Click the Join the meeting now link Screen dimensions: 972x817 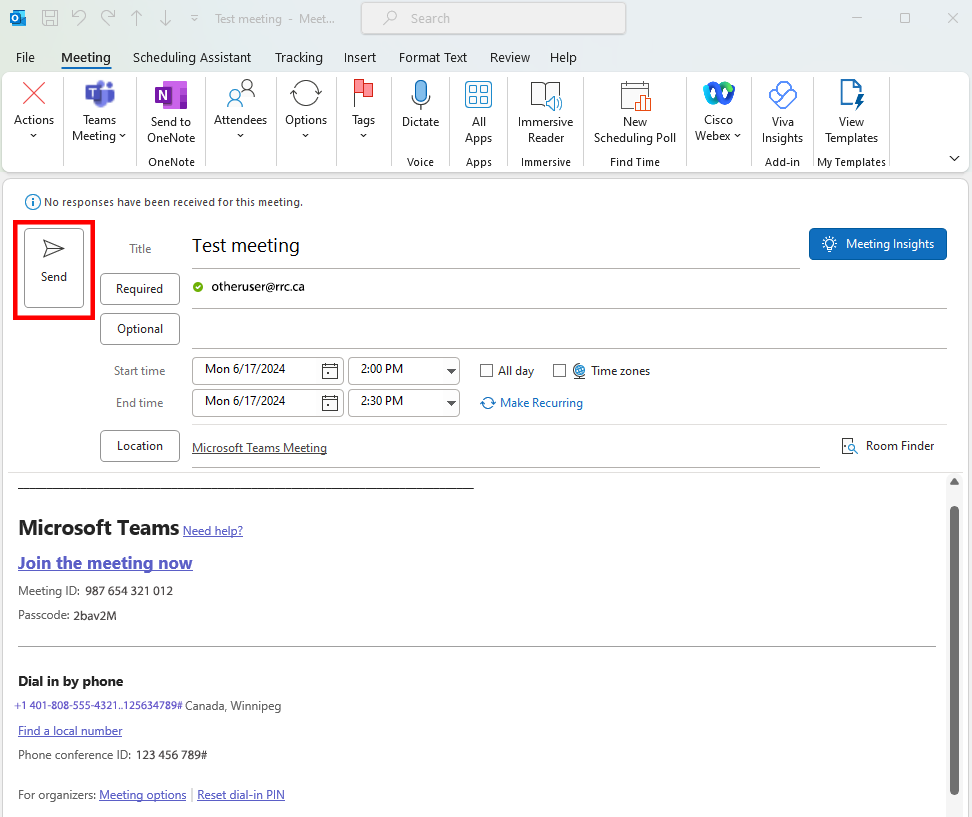click(x=105, y=563)
